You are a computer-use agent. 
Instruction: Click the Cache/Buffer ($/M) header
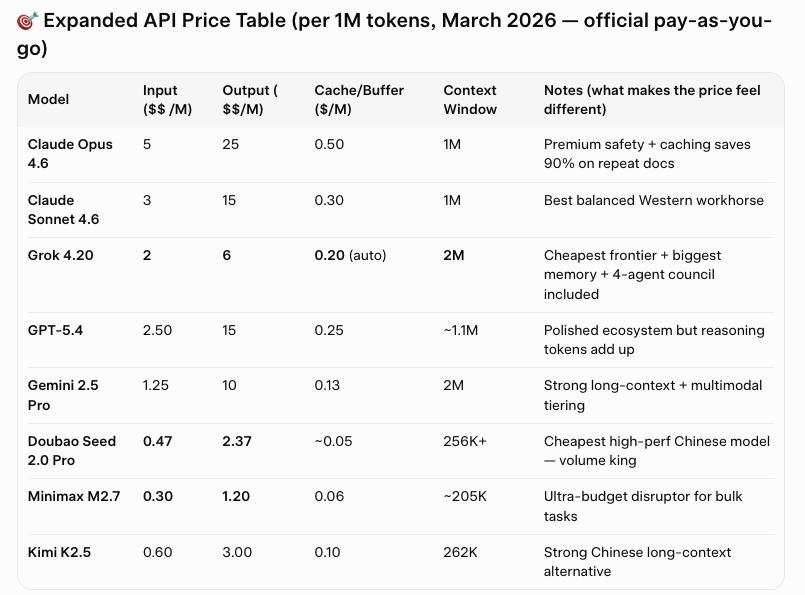359,100
